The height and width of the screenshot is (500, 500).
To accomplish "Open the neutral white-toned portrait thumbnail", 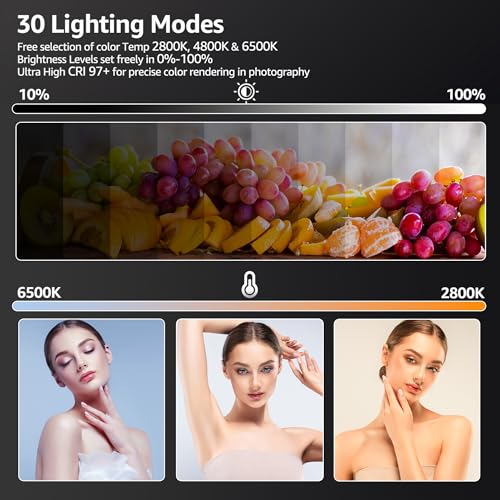I will point(250,400).
